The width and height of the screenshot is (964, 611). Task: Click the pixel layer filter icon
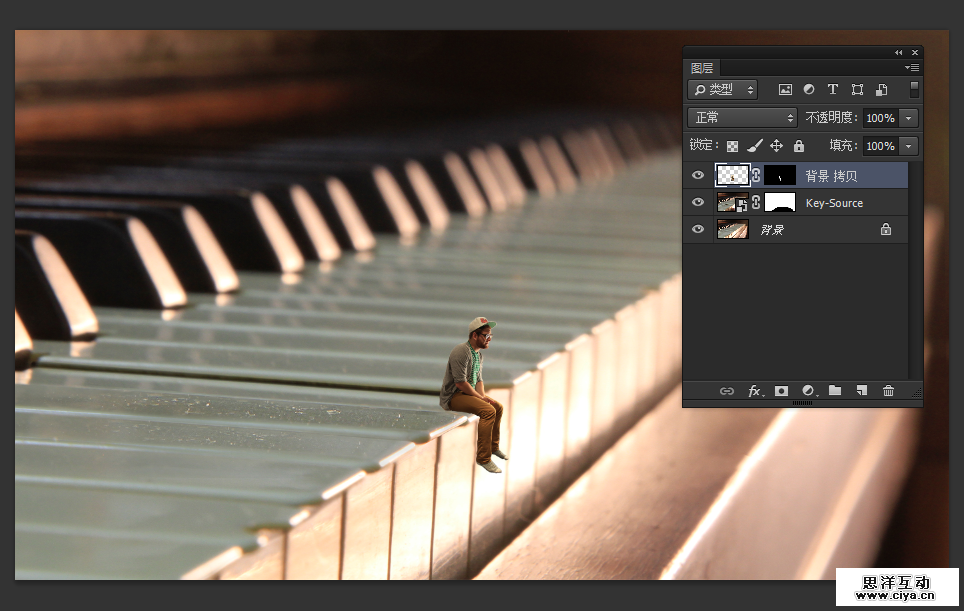coord(785,90)
